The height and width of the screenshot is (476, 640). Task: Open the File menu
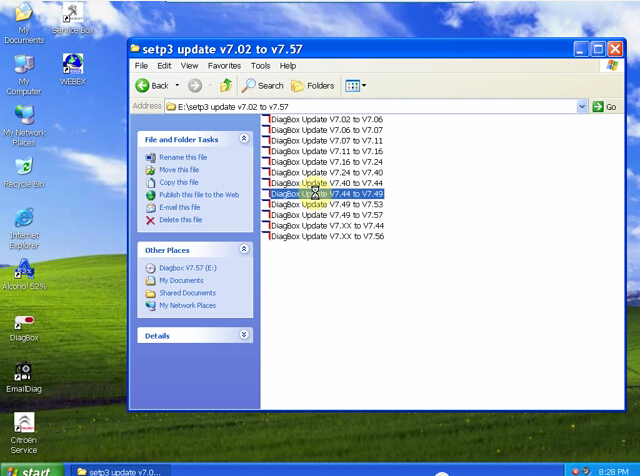click(x=141, y=66)
